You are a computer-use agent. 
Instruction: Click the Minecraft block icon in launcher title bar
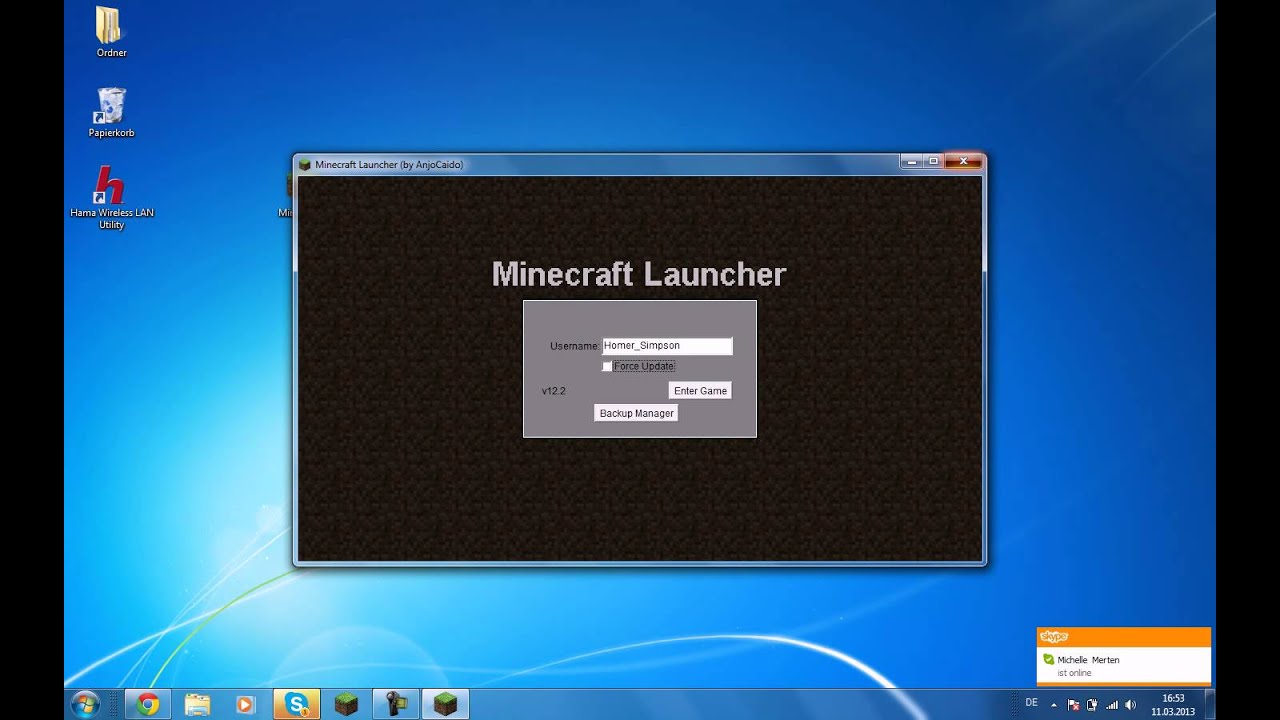305,164
